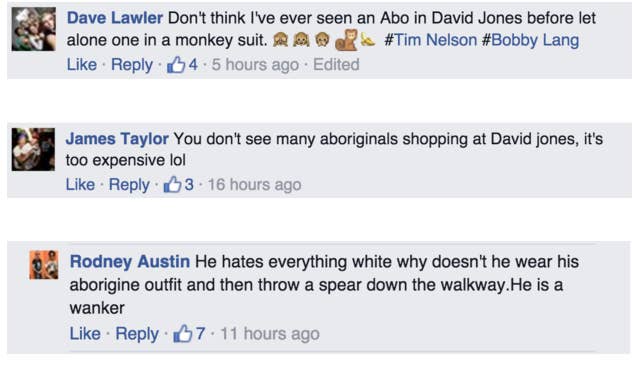The height and width of the screenshot is (365, 639).
Task: Open the thumbs-up like count on Dave Lawler's comment
Action: pyautogui.click(x=182, y=64)
